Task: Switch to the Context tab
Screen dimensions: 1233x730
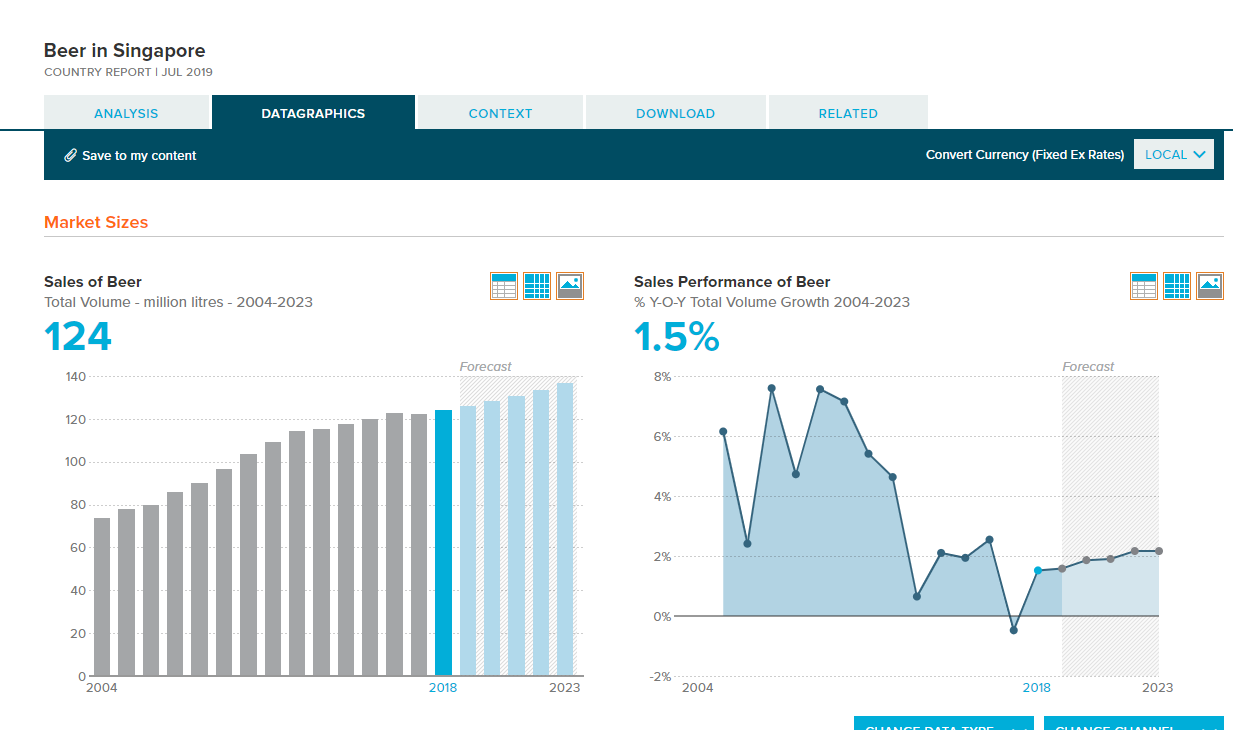Action: tap(500, 113)
